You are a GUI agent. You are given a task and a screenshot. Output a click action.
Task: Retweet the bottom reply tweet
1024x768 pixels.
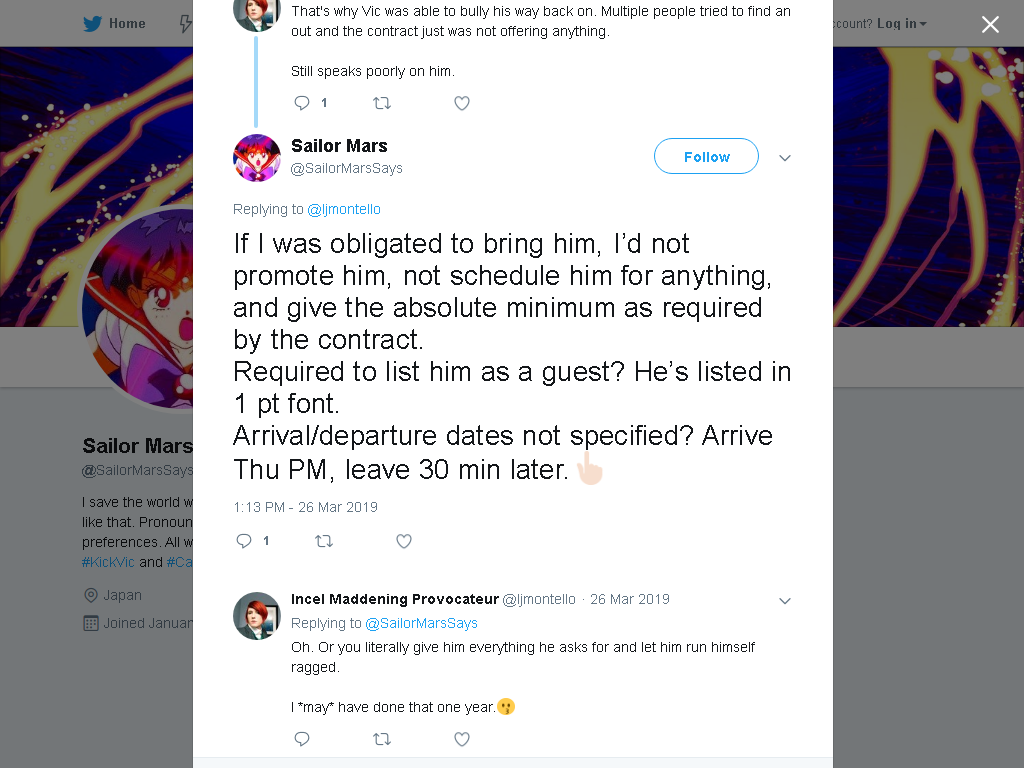[x=381, y=739]
